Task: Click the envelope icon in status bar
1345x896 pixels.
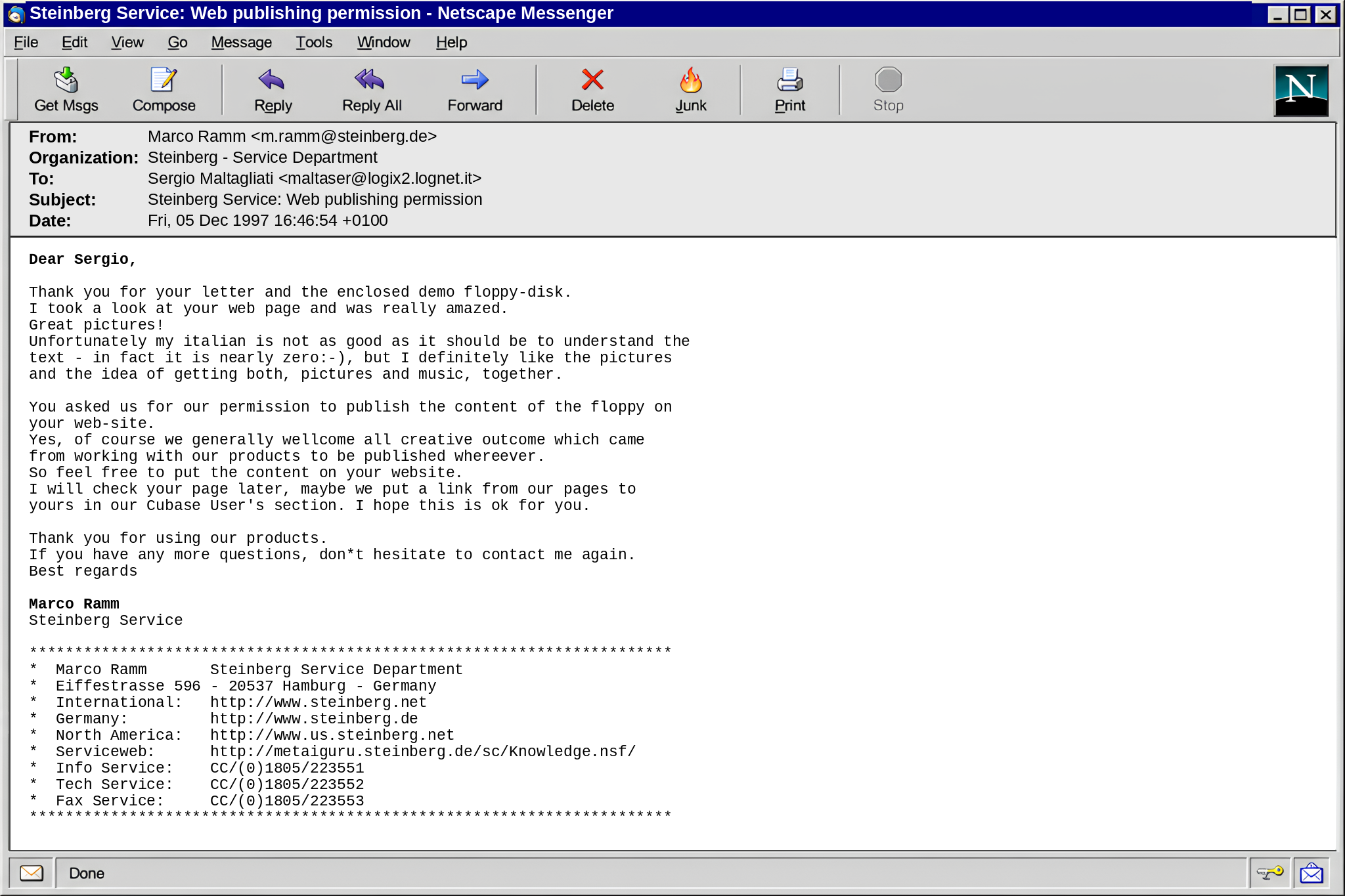Action: (x=31, y=873)
